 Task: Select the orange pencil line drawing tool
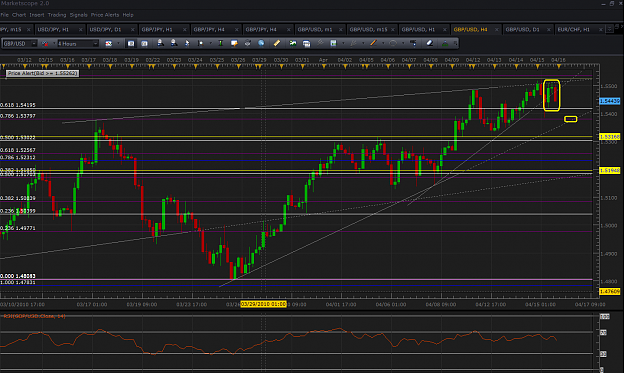[x=373, y=43]
